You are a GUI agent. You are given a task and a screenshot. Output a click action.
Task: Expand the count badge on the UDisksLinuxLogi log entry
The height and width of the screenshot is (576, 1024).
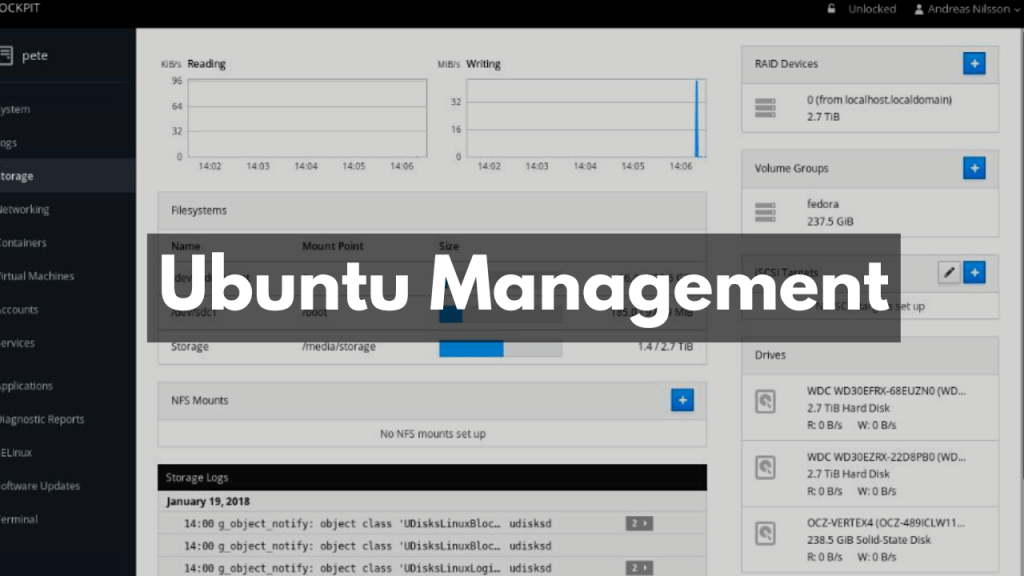[x=639, y=568]
